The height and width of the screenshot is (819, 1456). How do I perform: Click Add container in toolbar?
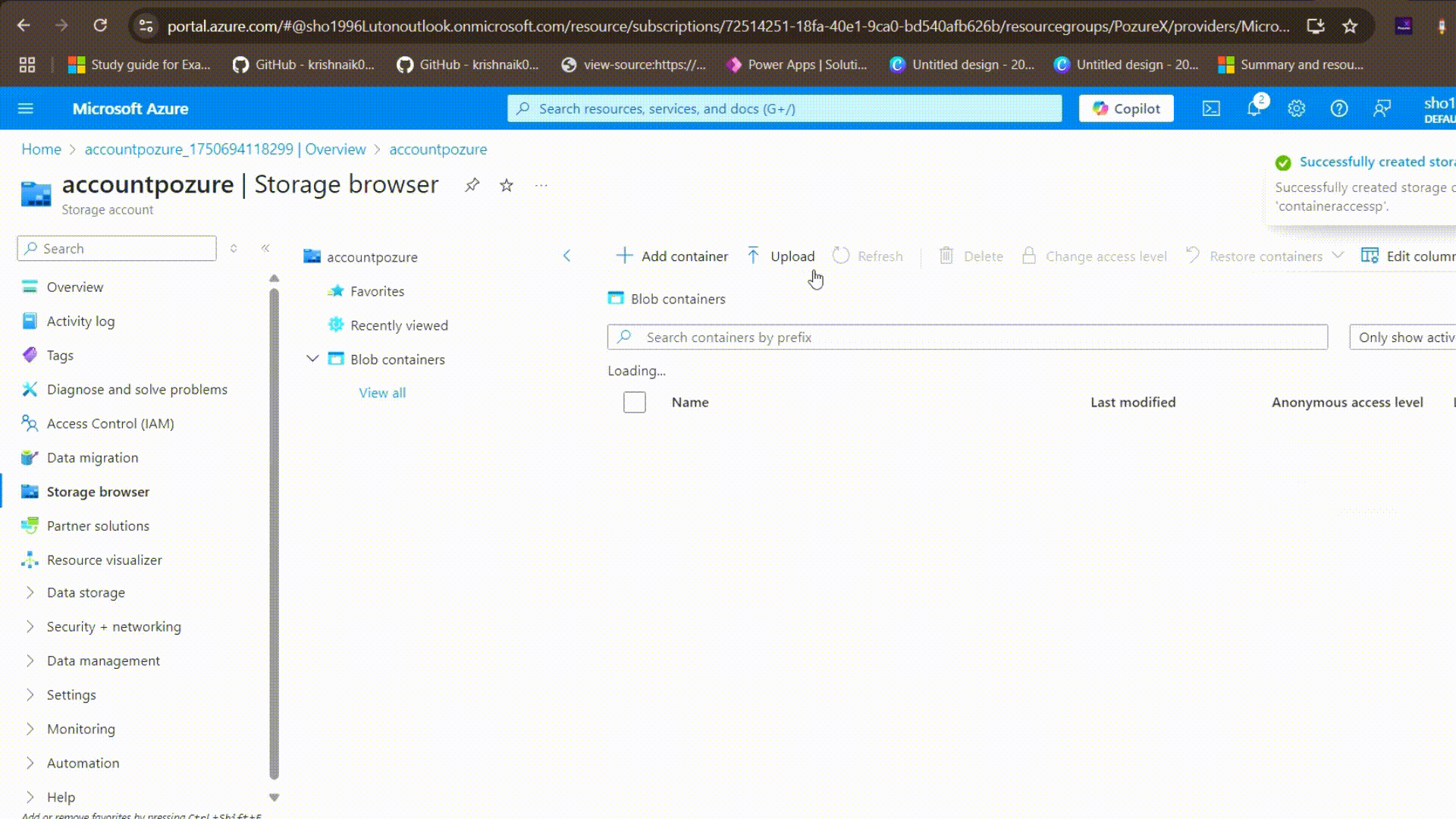(x=672, y=256)
